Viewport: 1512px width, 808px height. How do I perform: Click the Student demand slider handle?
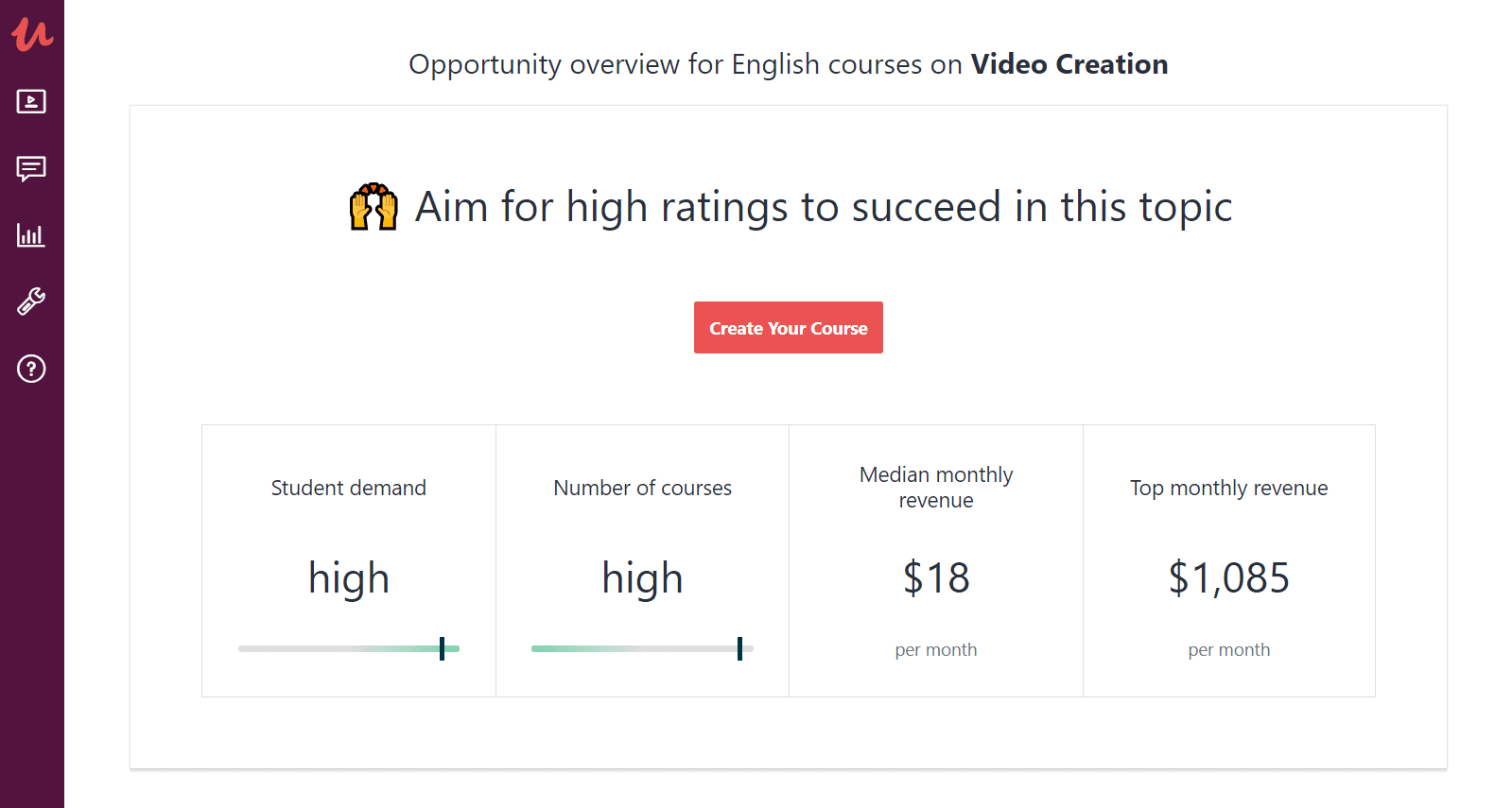tap(443, 648)
